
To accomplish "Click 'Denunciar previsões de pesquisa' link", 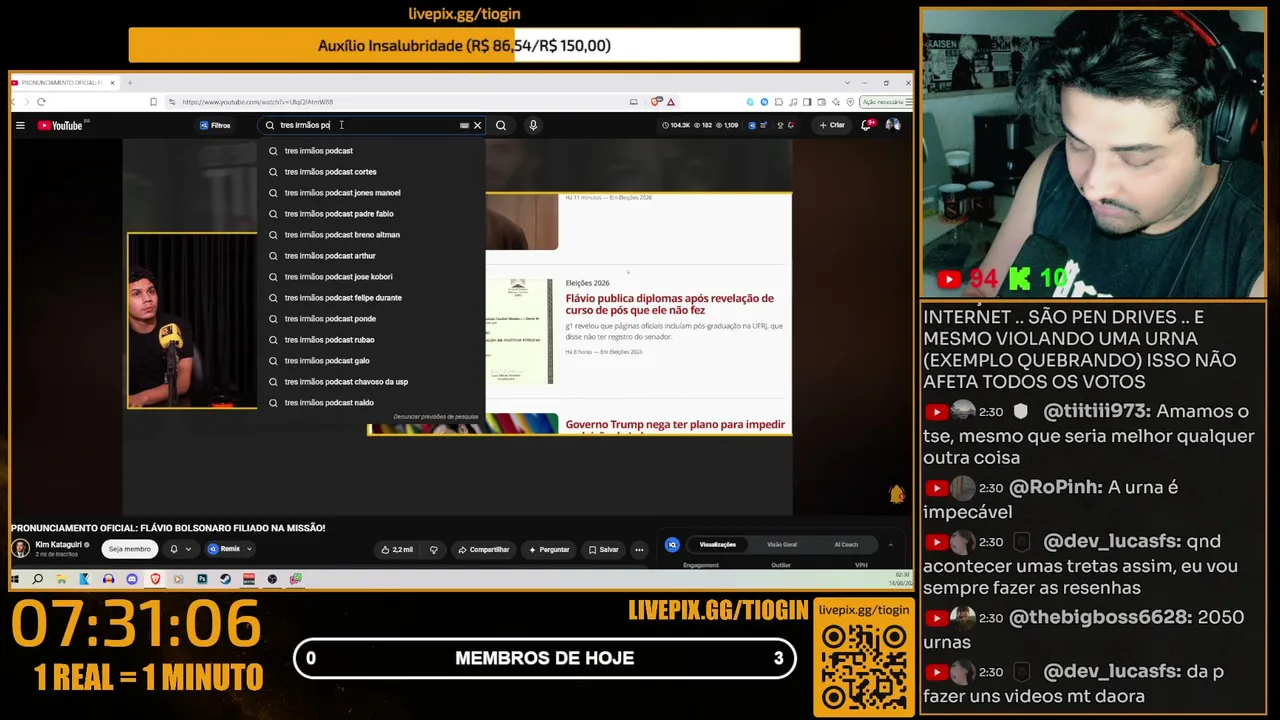I will 436,417.
